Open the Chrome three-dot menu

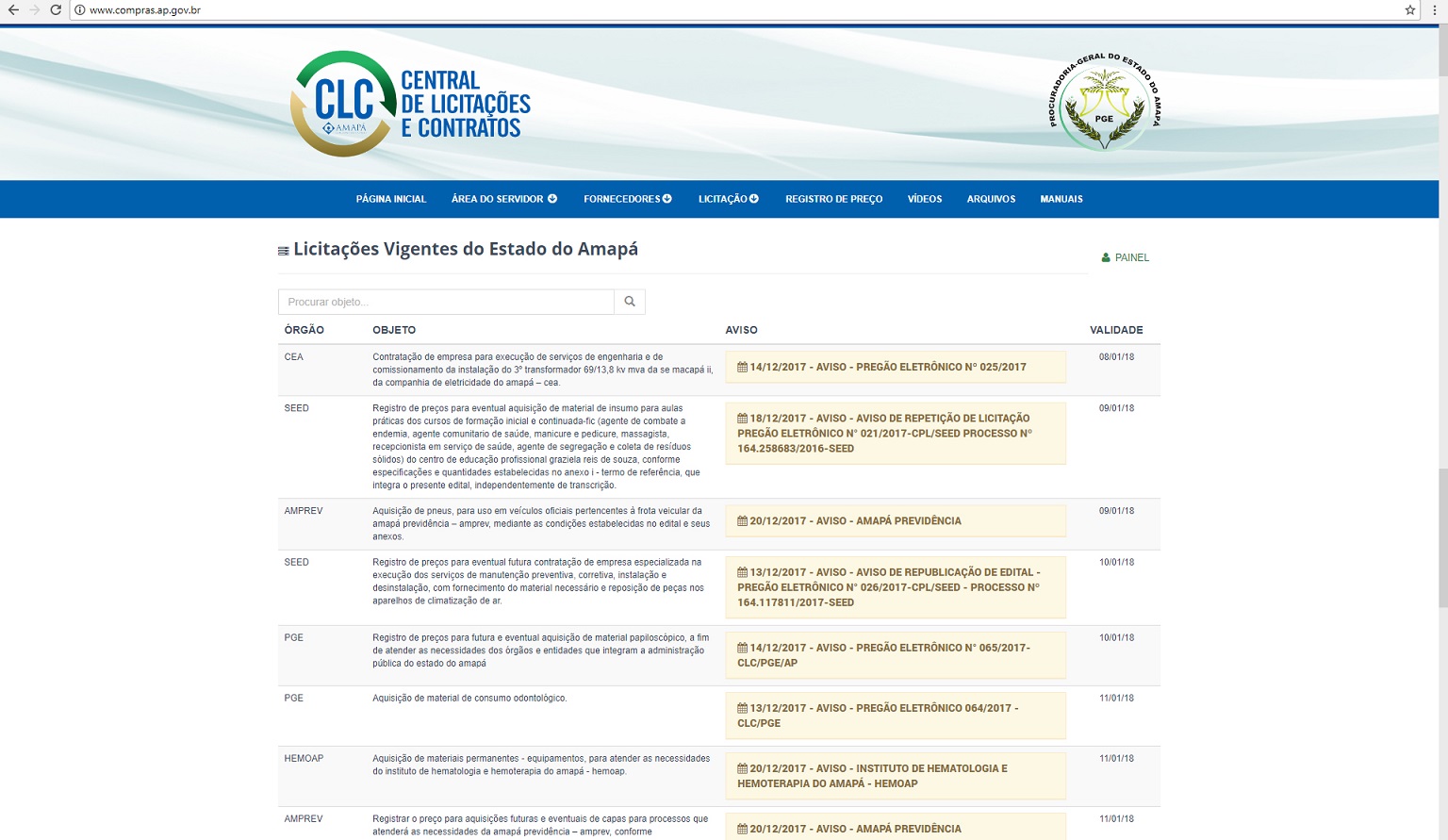tap(1435, 10)
